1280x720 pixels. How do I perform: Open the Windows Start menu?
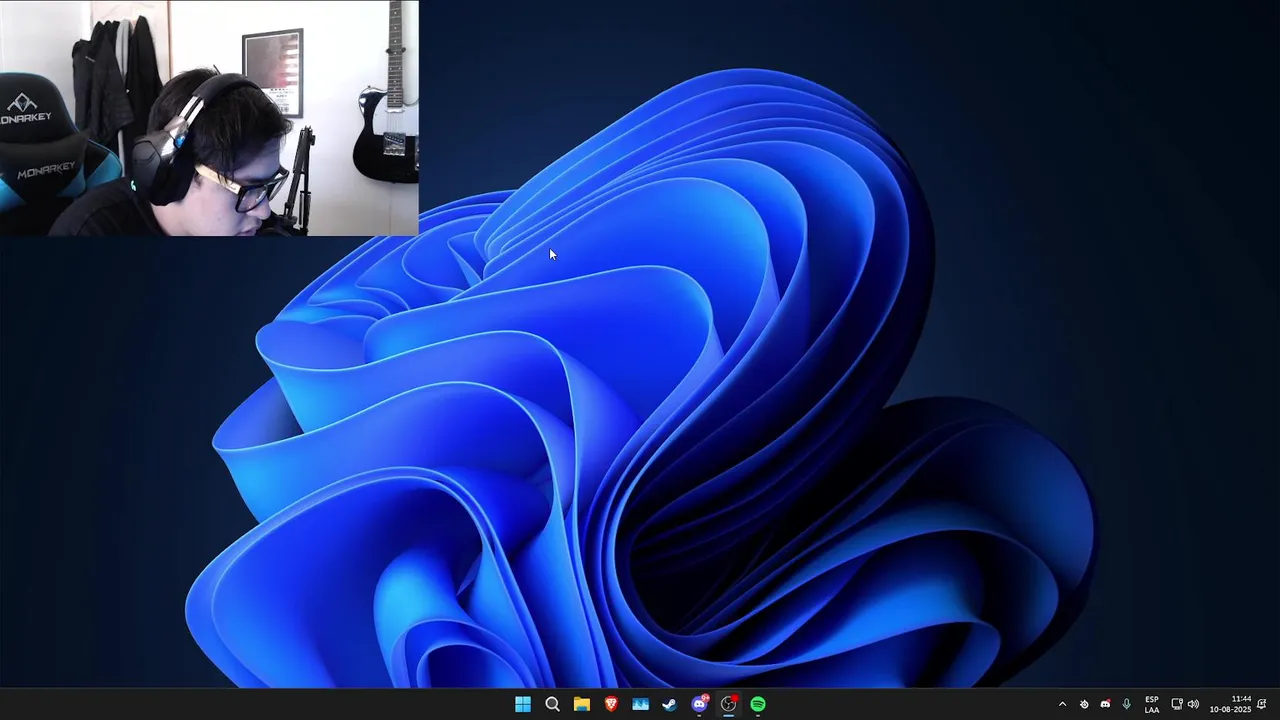(x=523, y=704)
